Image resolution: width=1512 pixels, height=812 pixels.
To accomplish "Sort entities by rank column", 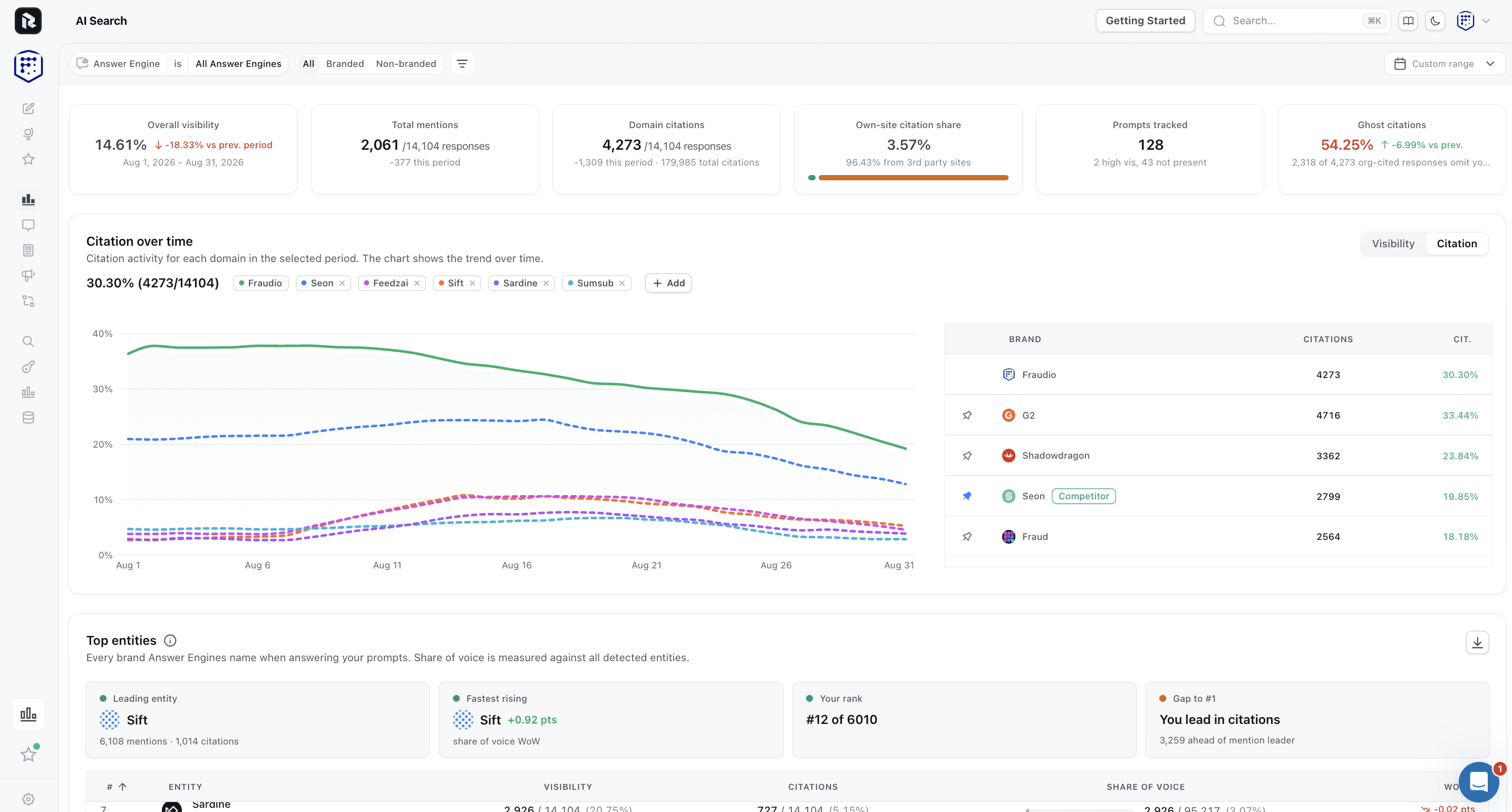I will (x=116, y=787).
